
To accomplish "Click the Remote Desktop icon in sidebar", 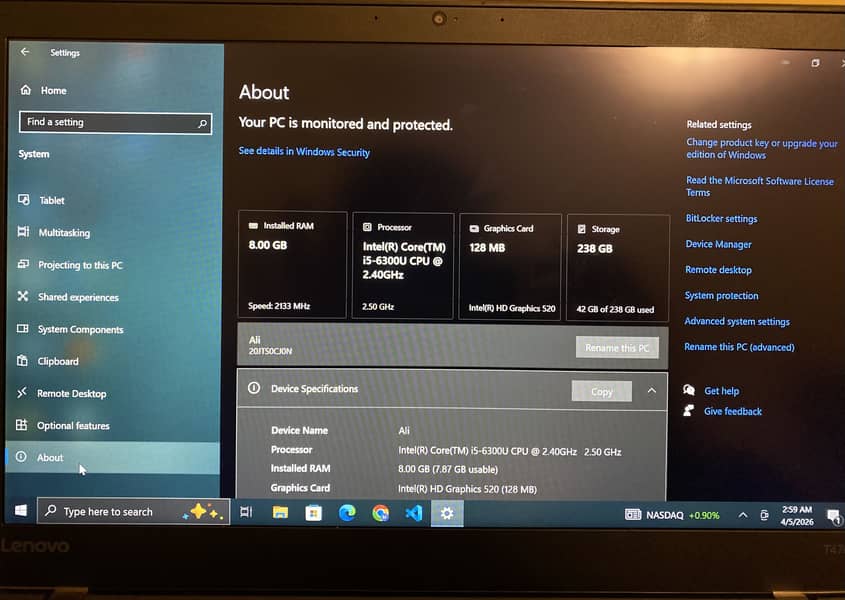I will (22, 392).
